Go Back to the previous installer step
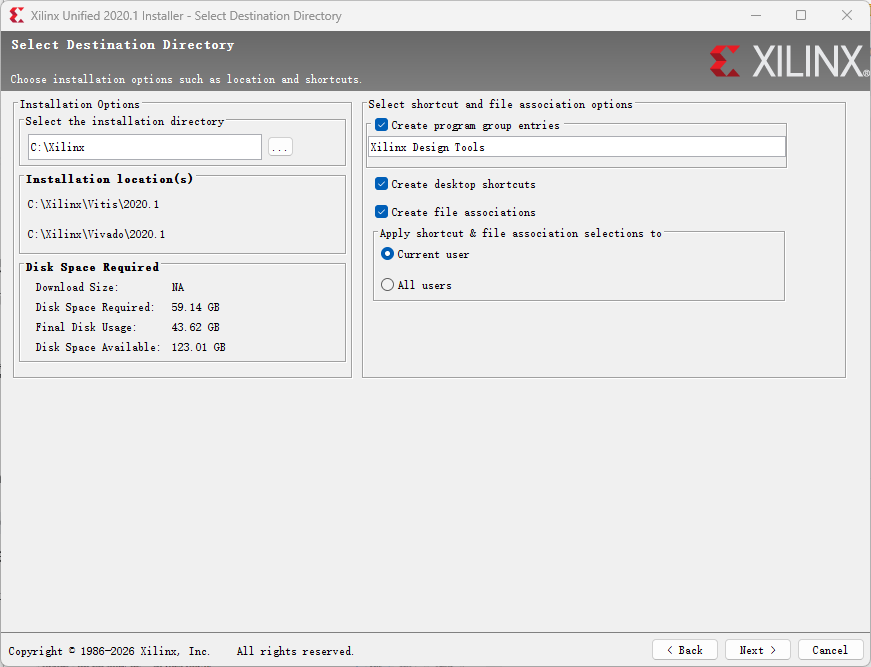 (x=685, y=650)
